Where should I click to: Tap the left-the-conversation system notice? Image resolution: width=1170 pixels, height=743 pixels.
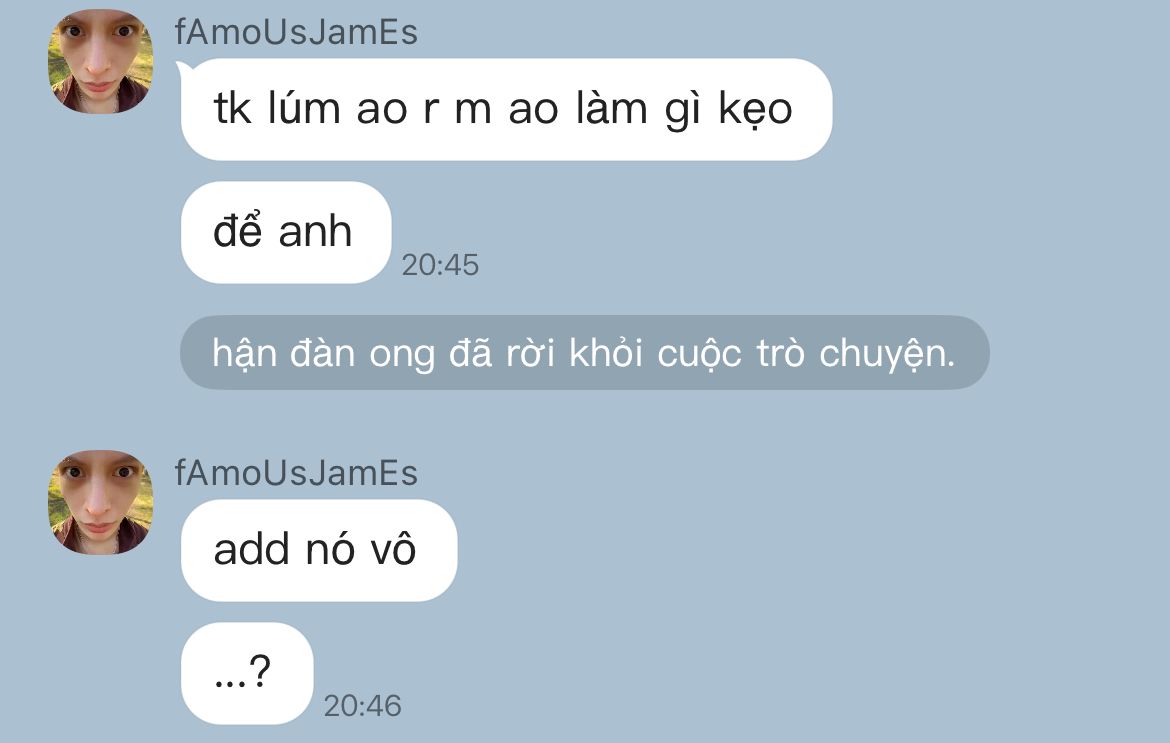pyautogui.click(x=584, y=352)
